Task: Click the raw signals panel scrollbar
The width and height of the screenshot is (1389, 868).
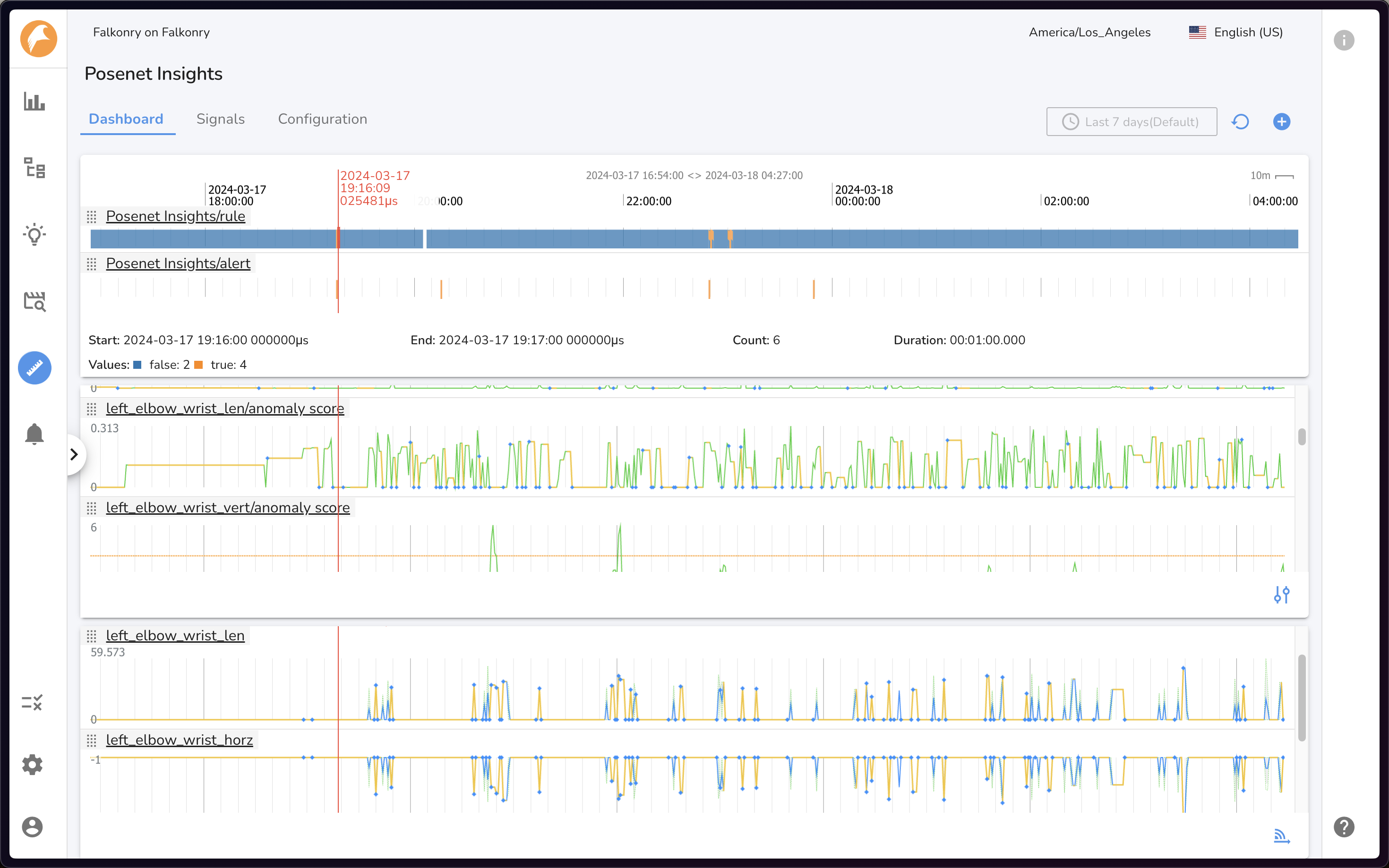Action: click(1302, 698)
